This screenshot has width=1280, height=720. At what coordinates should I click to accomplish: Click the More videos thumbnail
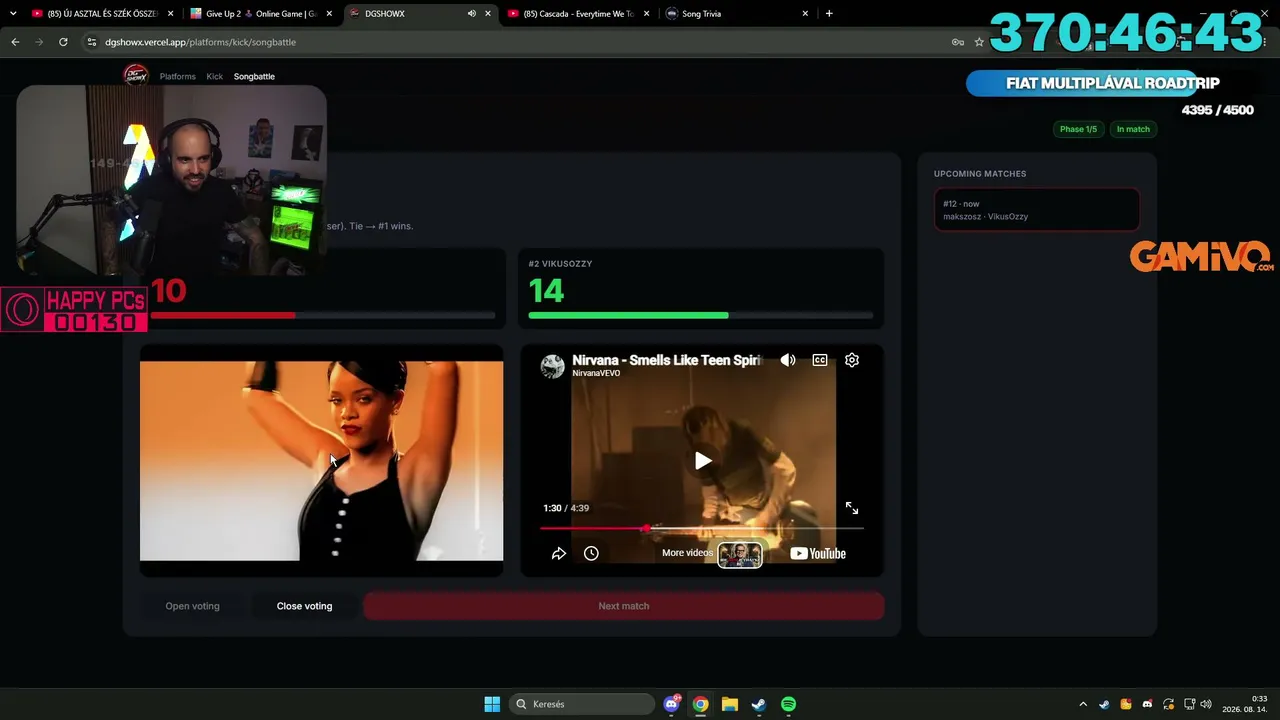coord(740,553)
